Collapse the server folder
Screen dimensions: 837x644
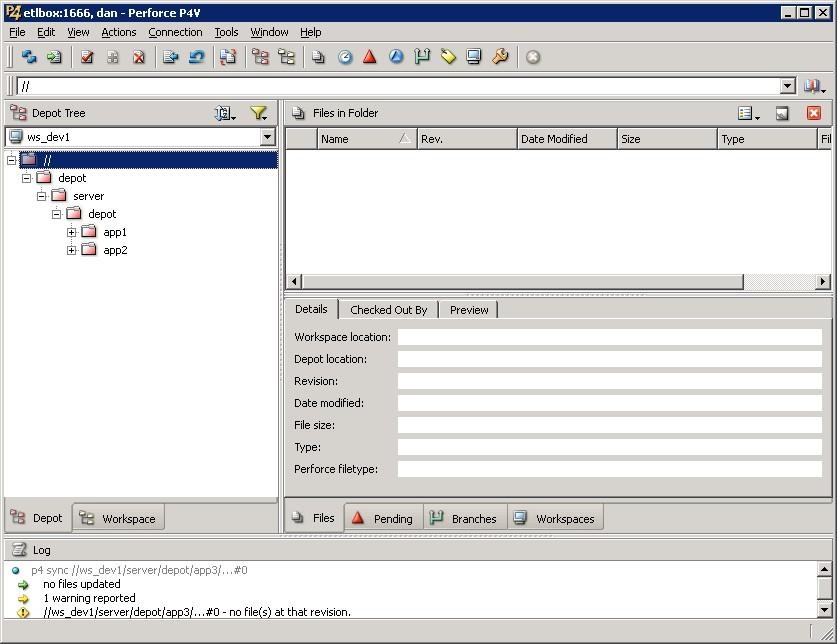pyautogui.click(x=42, y=196)
